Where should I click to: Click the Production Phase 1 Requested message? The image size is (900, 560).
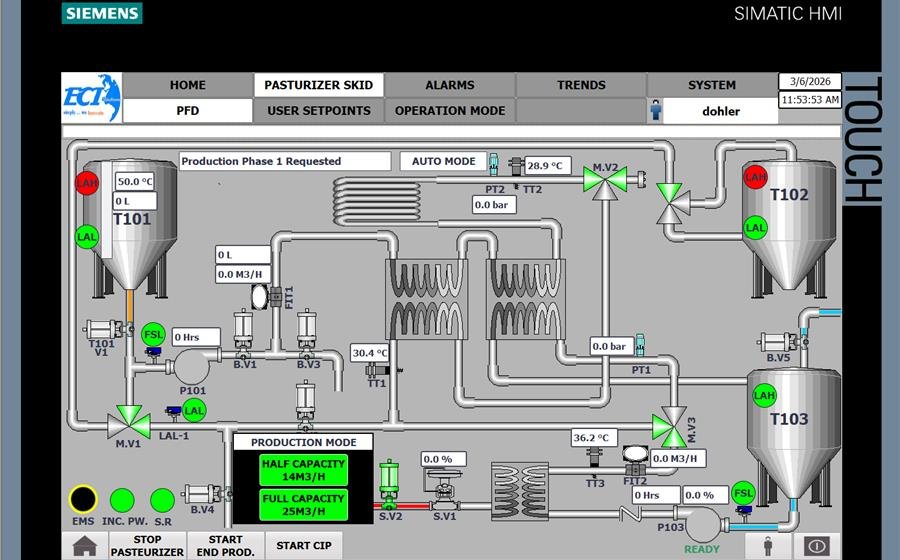tap(285, 161)
